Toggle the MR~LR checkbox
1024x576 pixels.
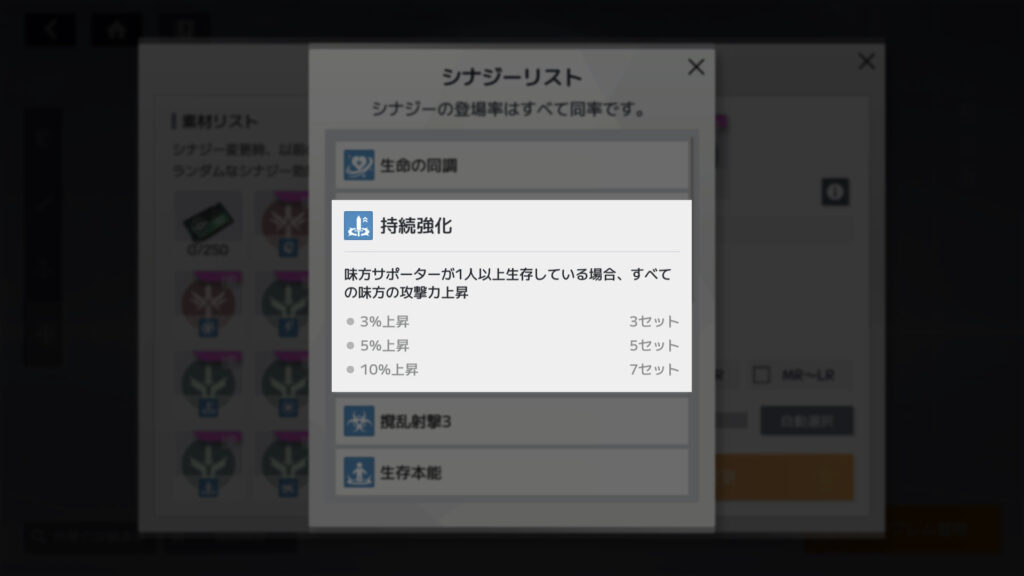761,375
